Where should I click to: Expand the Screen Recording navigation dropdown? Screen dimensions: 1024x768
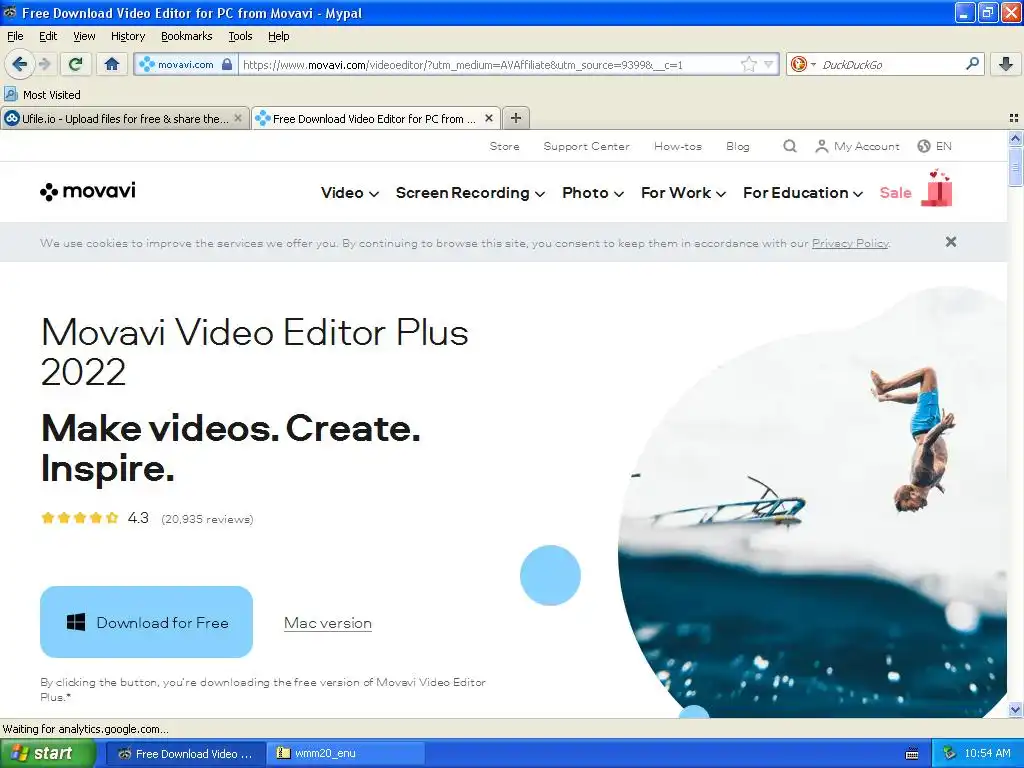tap(470, 193)
